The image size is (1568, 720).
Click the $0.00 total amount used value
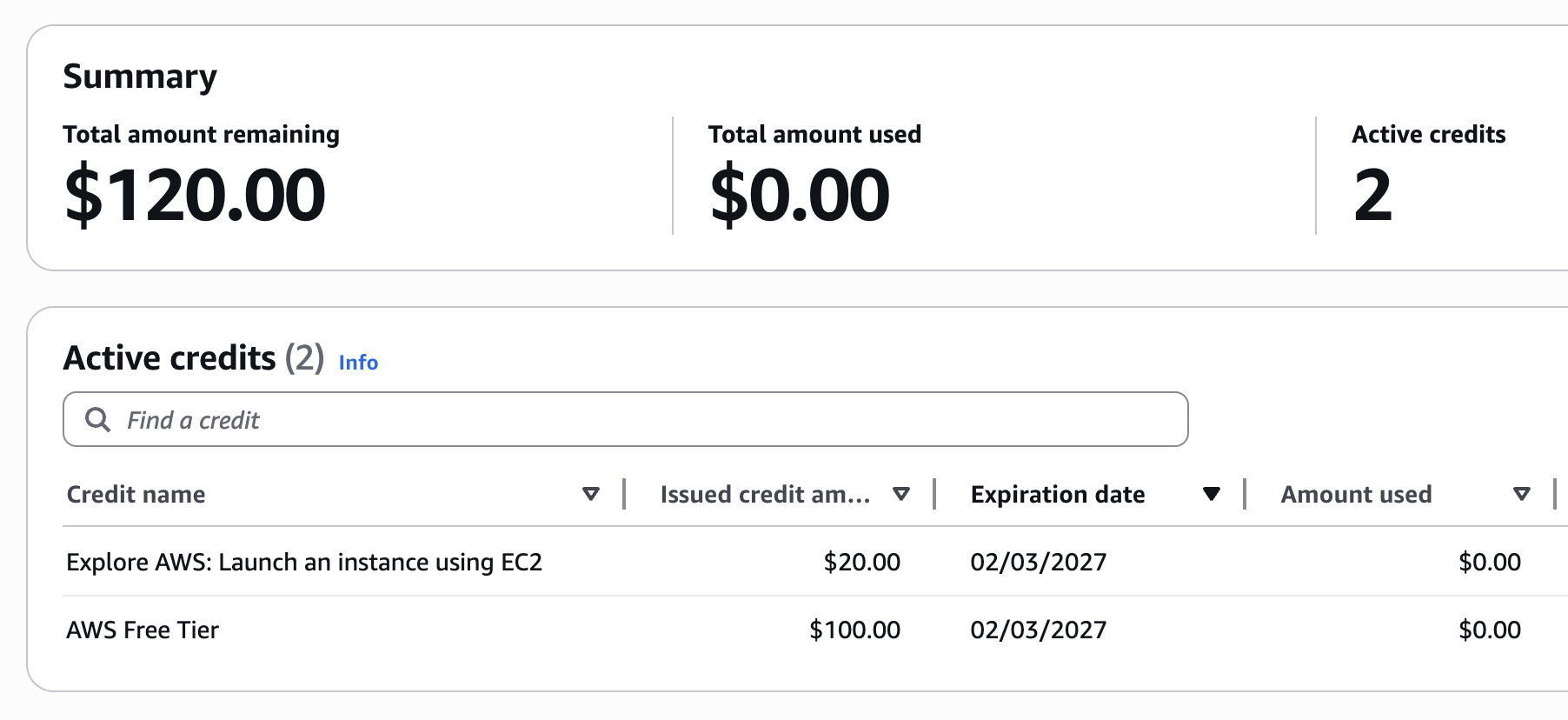[x=800, y=195]
